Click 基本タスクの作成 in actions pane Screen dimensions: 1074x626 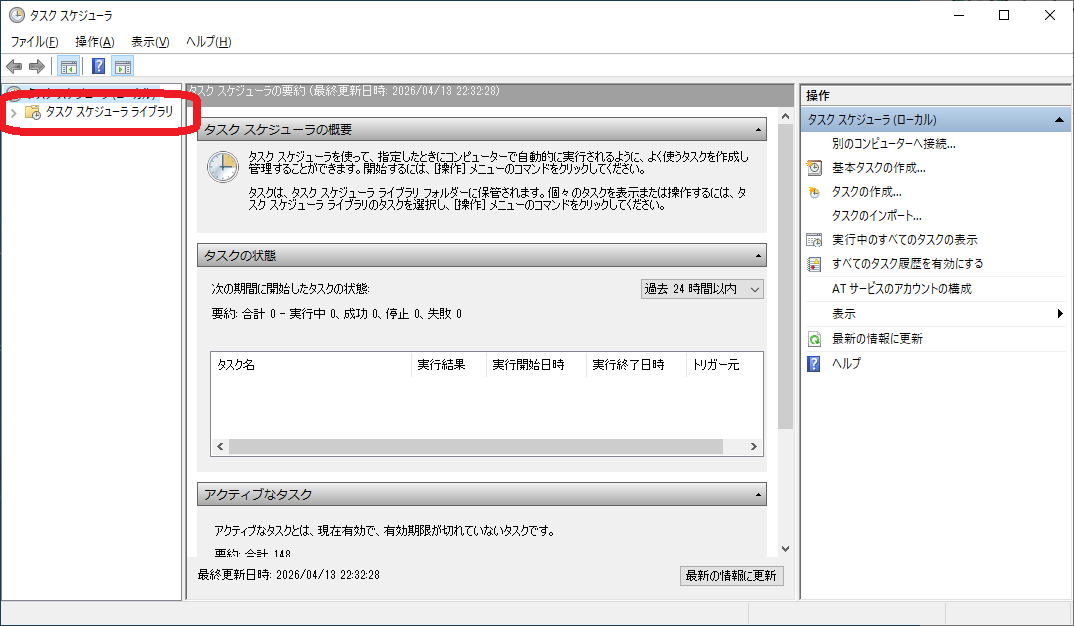click(x=878, y=168)
